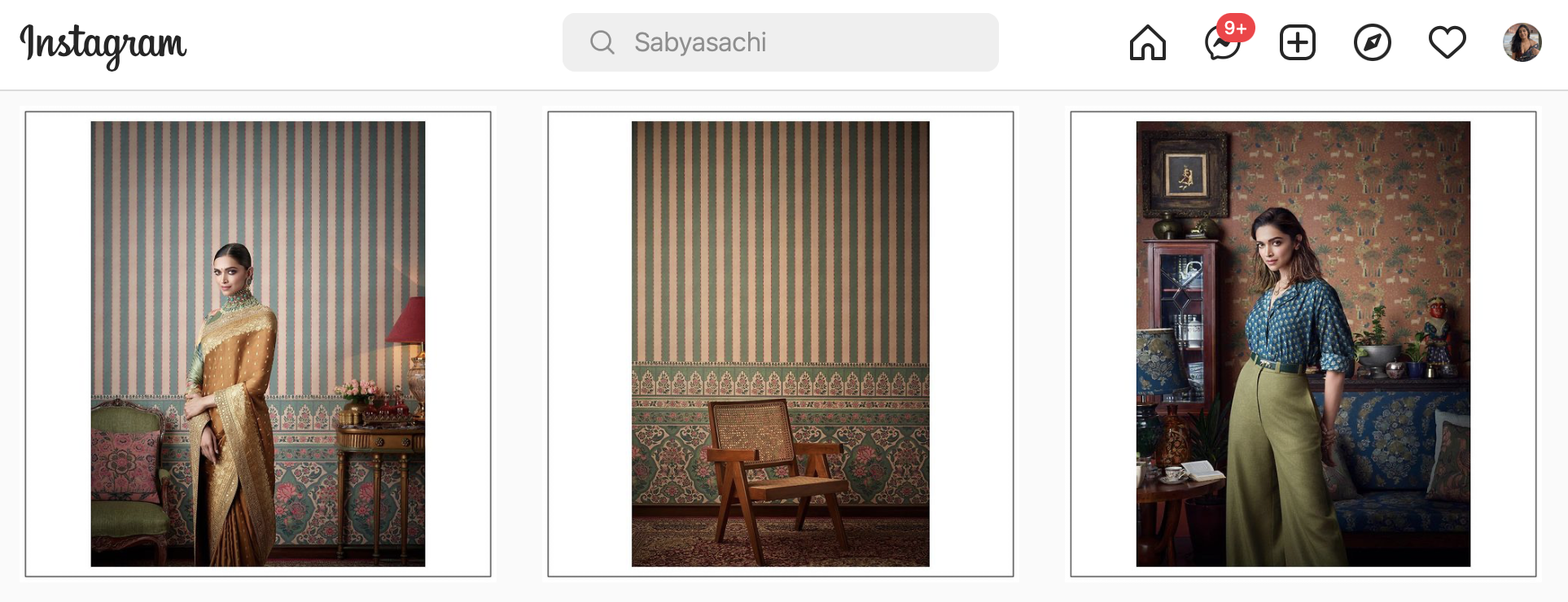1568x602 pixels.
Task: Open the profile avatar menu
Action: point(1522,42)
